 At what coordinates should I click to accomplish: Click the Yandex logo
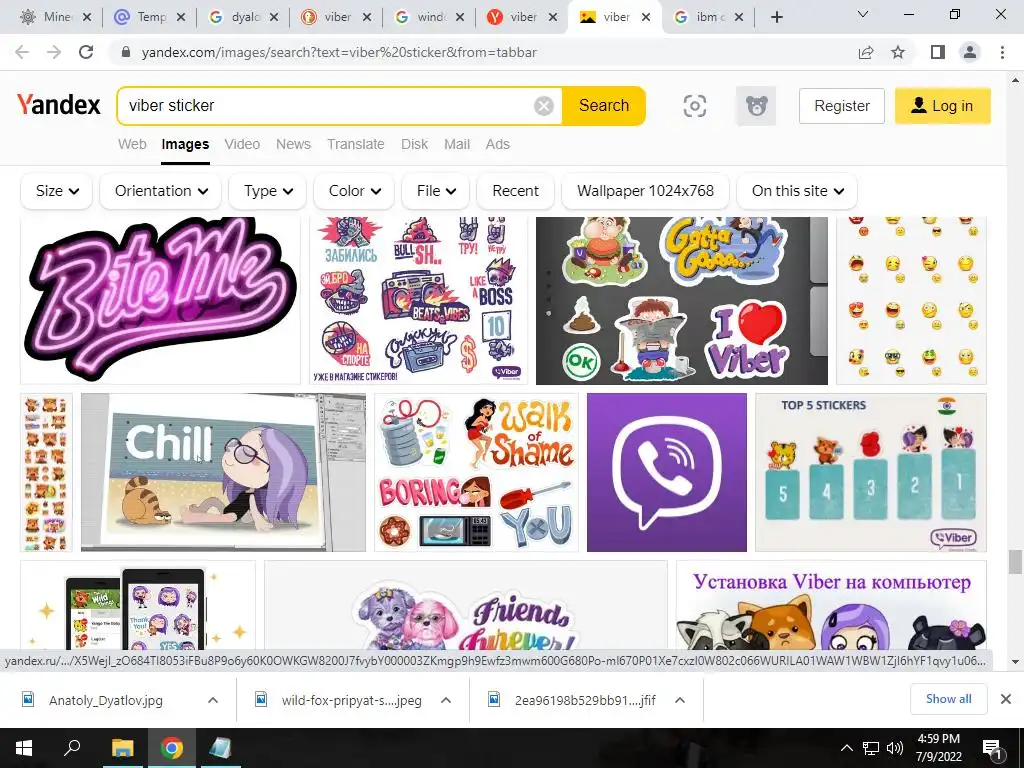pyautogui.click(x=59, y=105)
